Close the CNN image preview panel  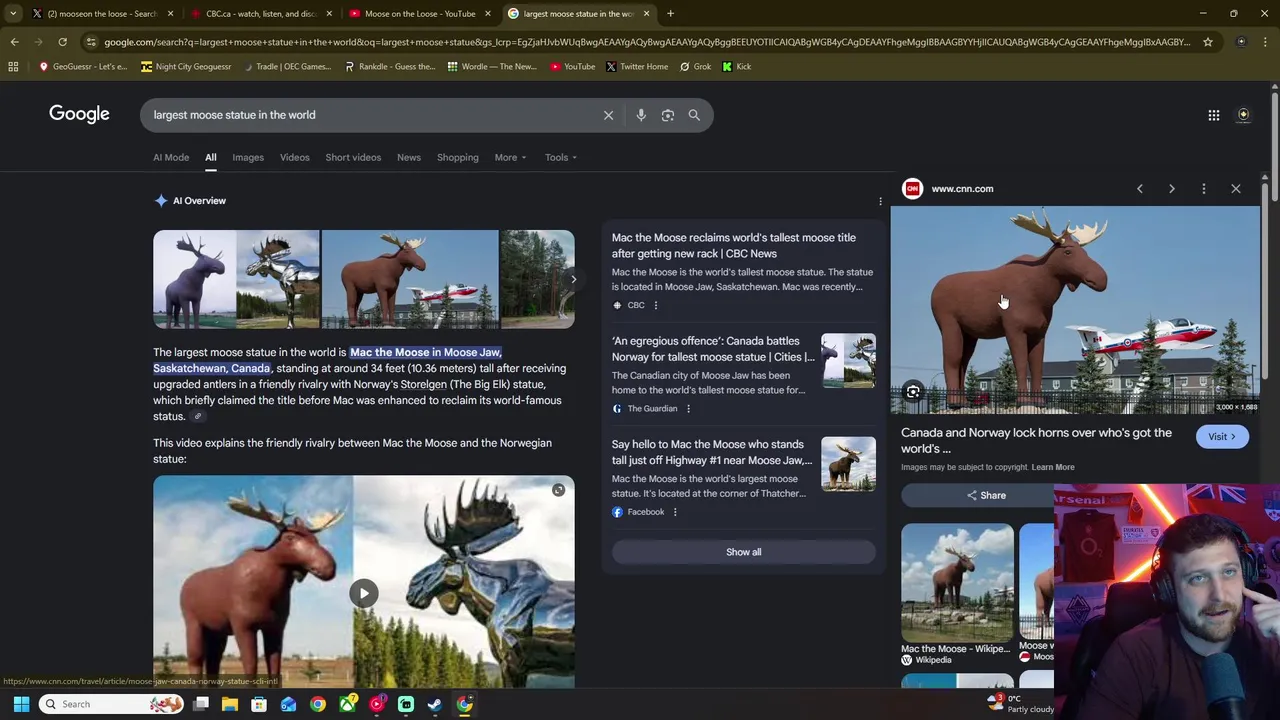click(1236, 188)
